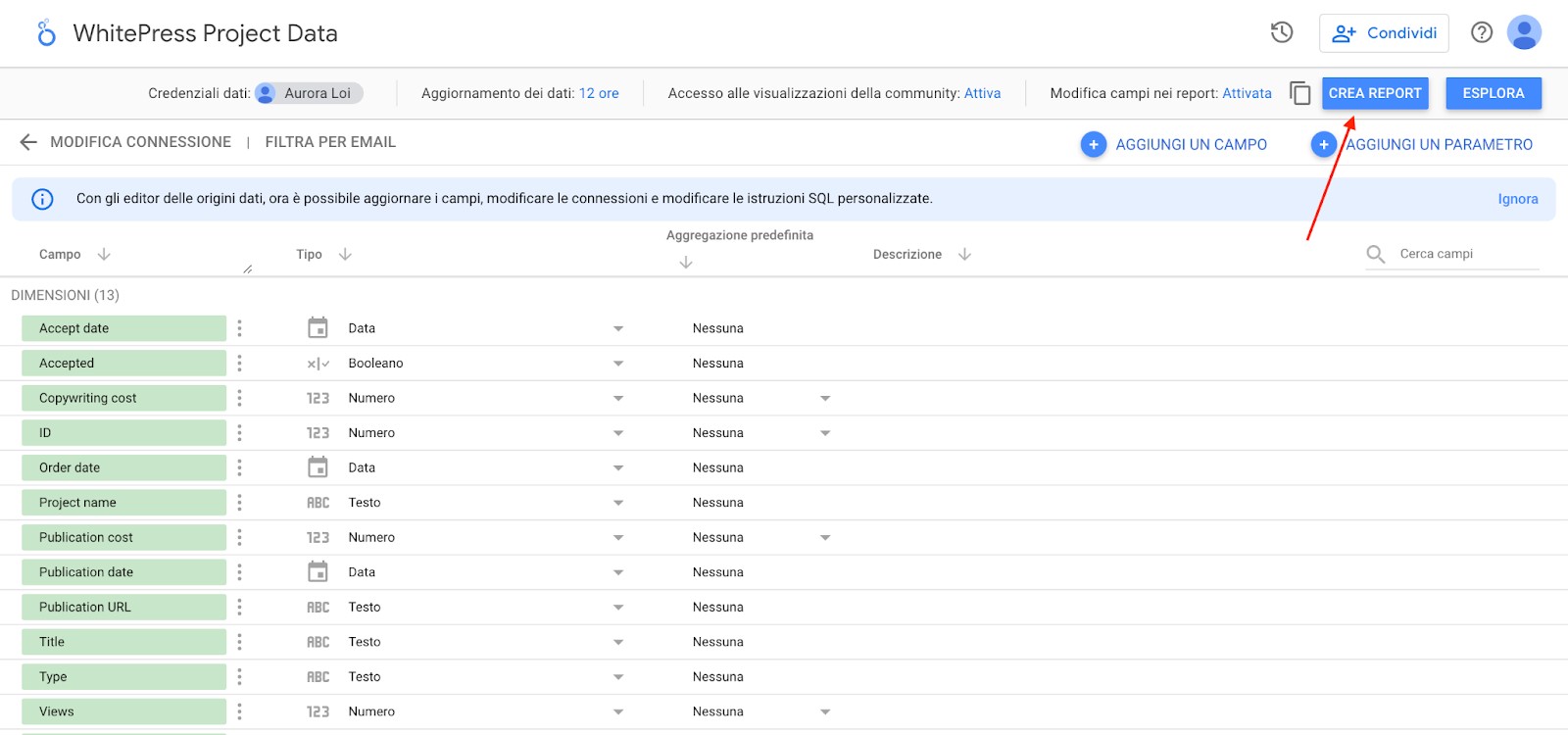Viewport: 1568px width, 735px height.
Task: Select the Copywriting cost field chip
Action: pos(123,398)
